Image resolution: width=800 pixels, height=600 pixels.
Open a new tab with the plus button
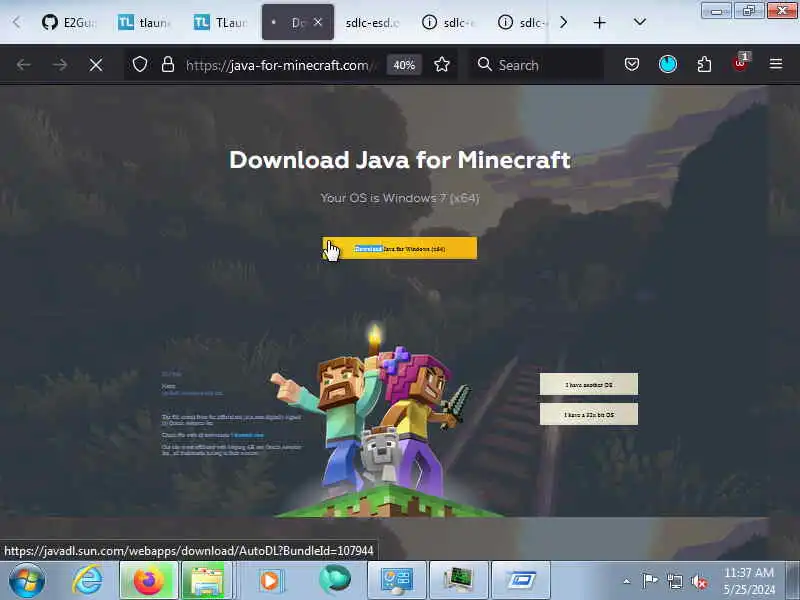click(x=599, y=22)
